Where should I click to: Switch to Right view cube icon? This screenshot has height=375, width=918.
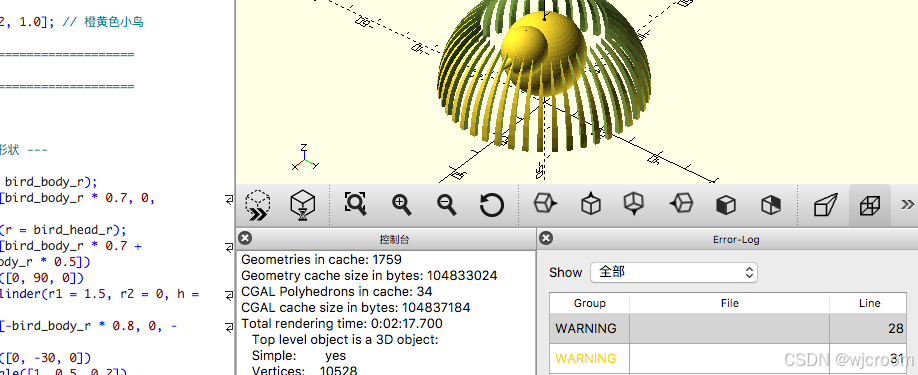coord(545,204)
